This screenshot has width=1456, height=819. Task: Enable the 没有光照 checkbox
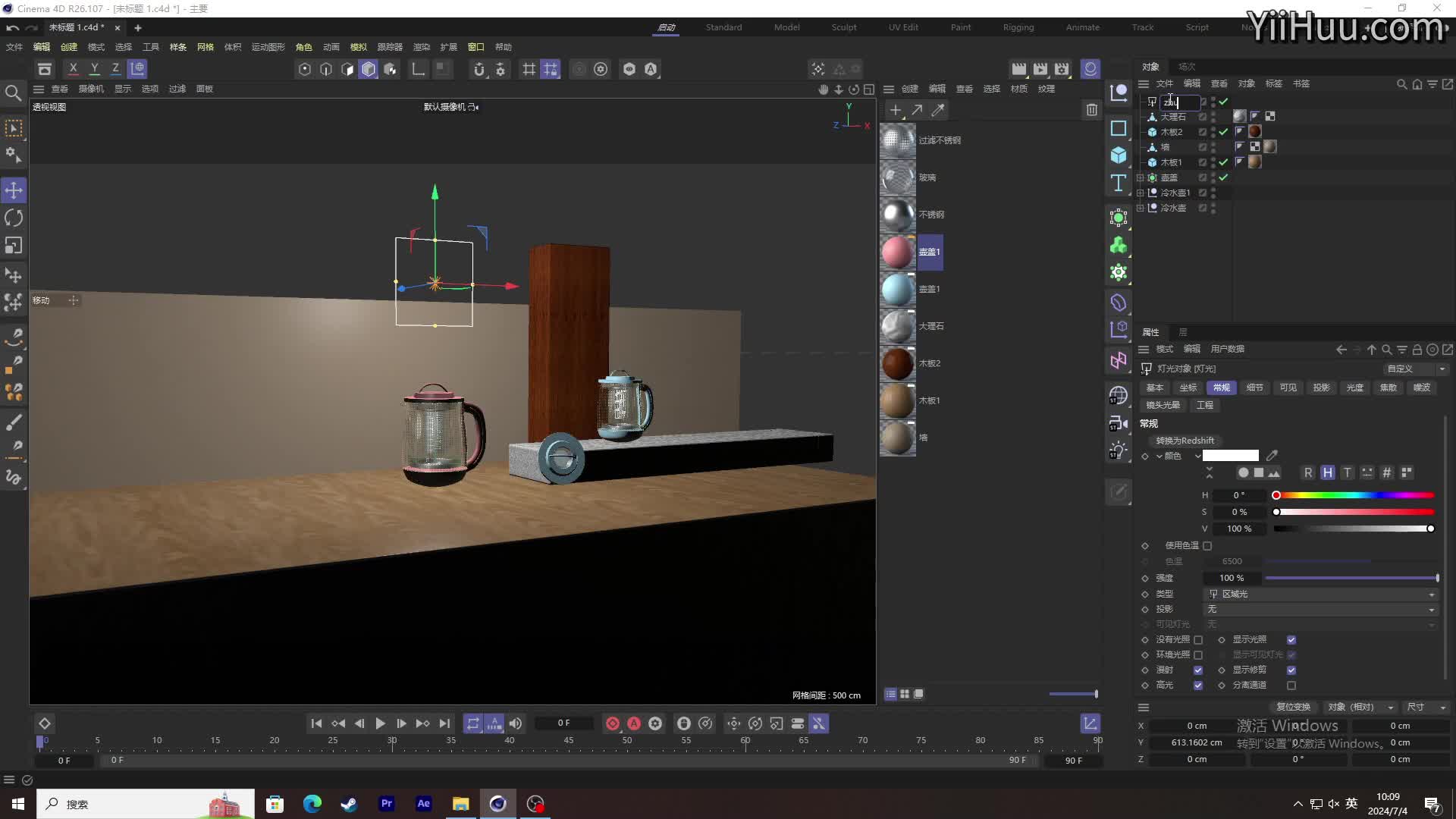pos(1198,640)
